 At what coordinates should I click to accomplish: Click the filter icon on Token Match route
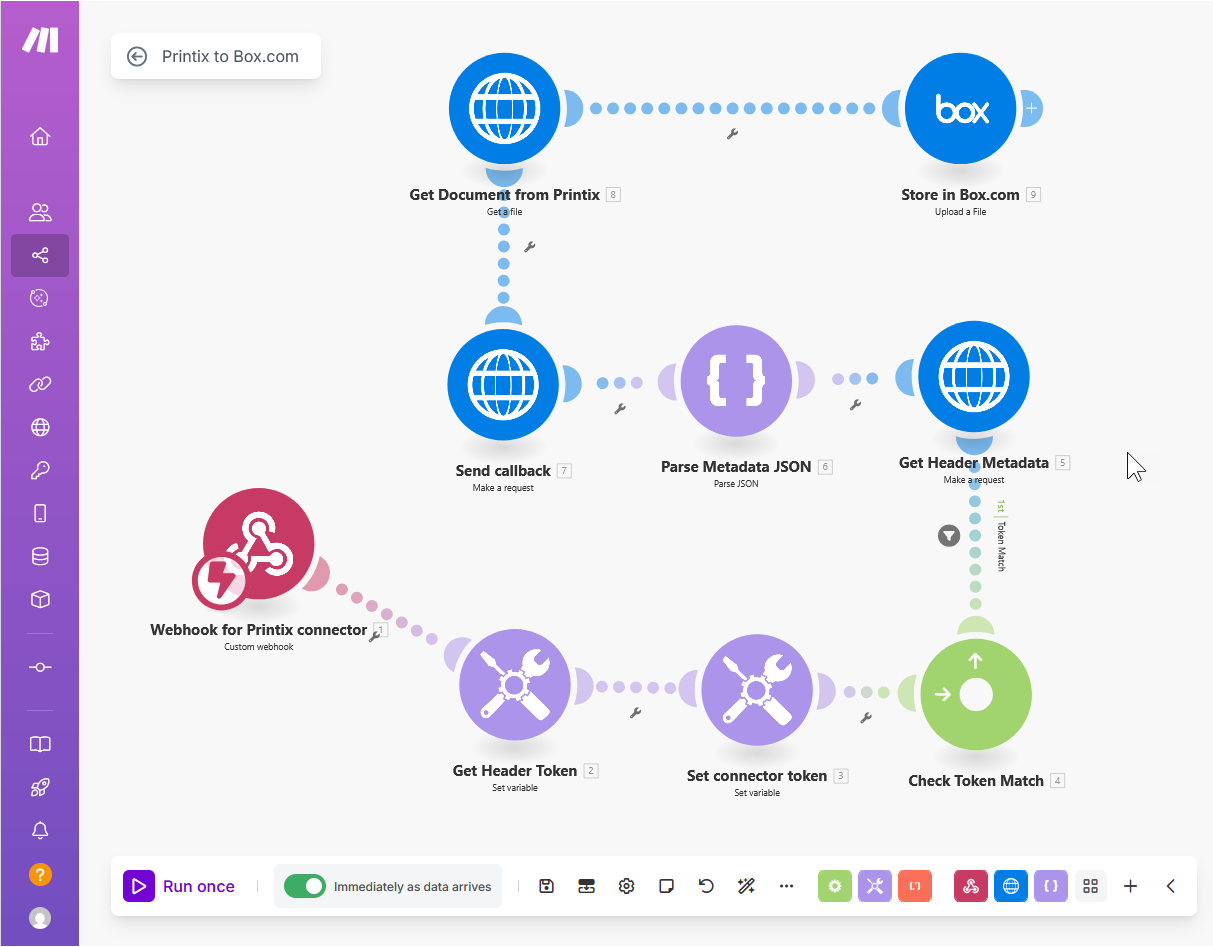(948, 536)
